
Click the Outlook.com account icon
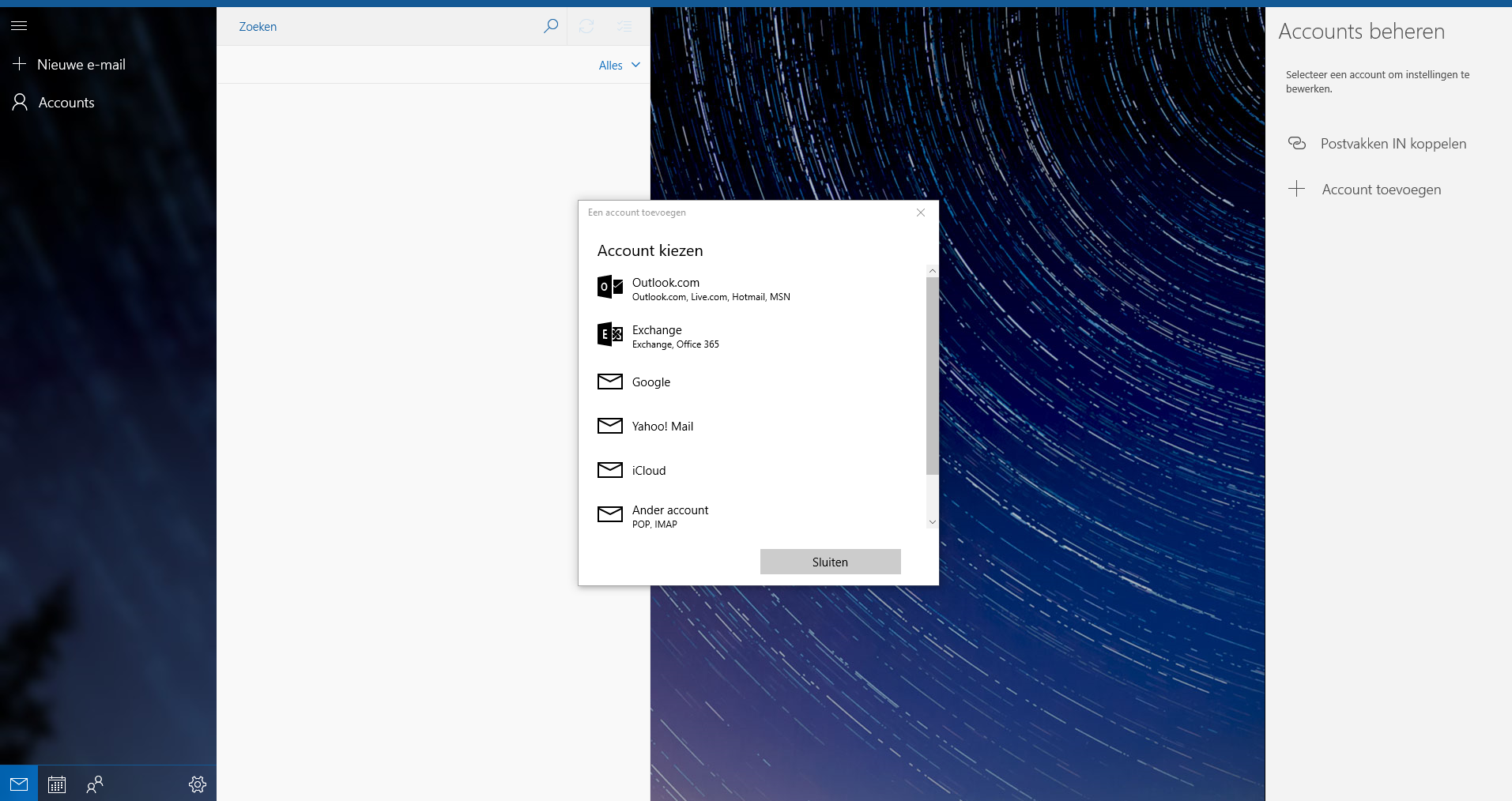point(610,287)
